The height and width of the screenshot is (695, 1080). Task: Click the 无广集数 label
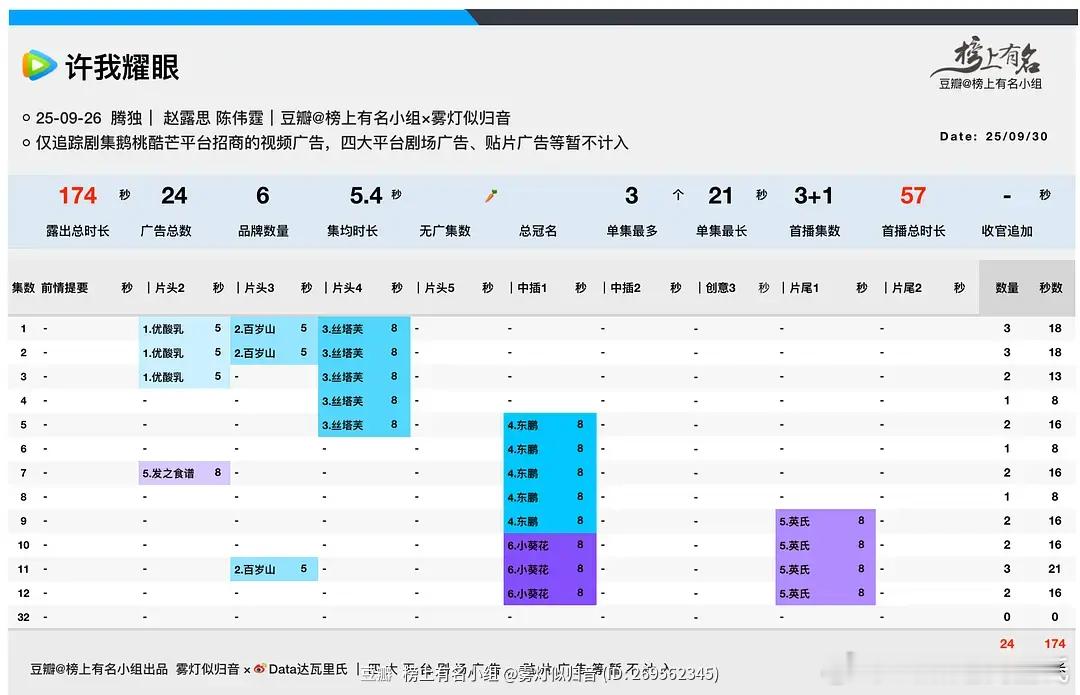click(x=445, y=231)
